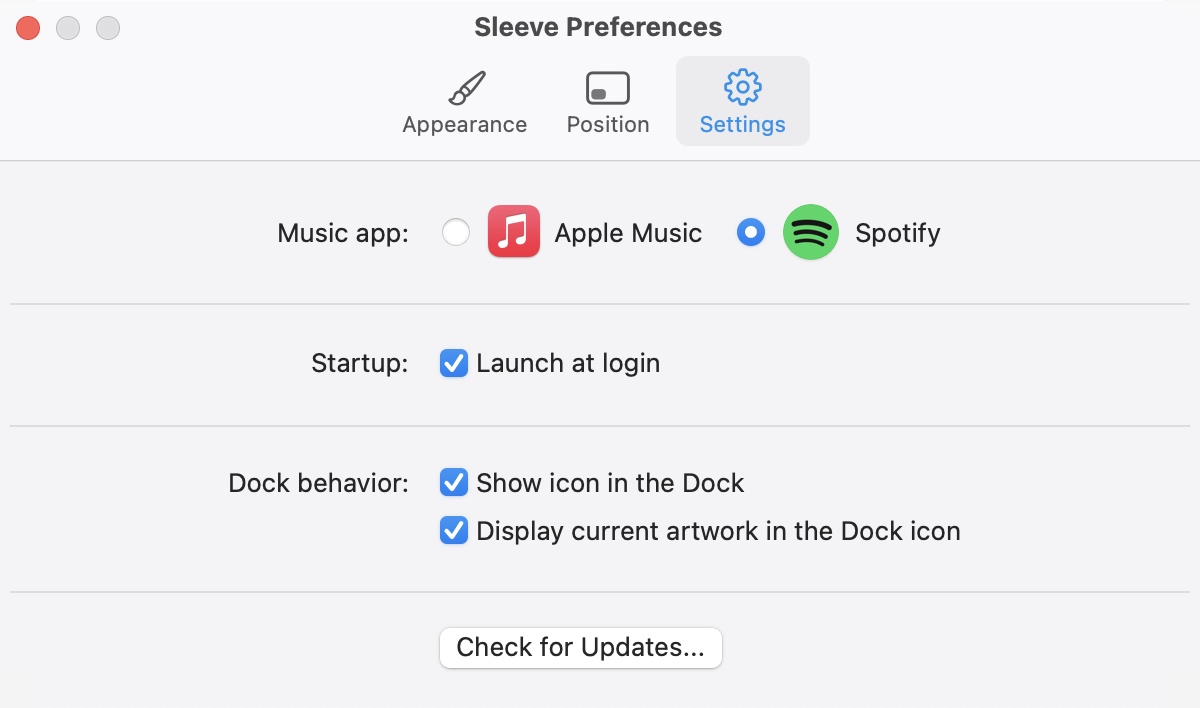1200x708 pixels.
Task: Click the green Spotify logo icon
Action: pos(811,232)
